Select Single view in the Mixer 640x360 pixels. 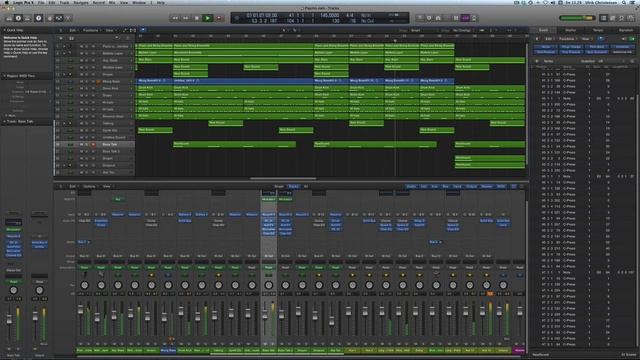pos(279,187)
